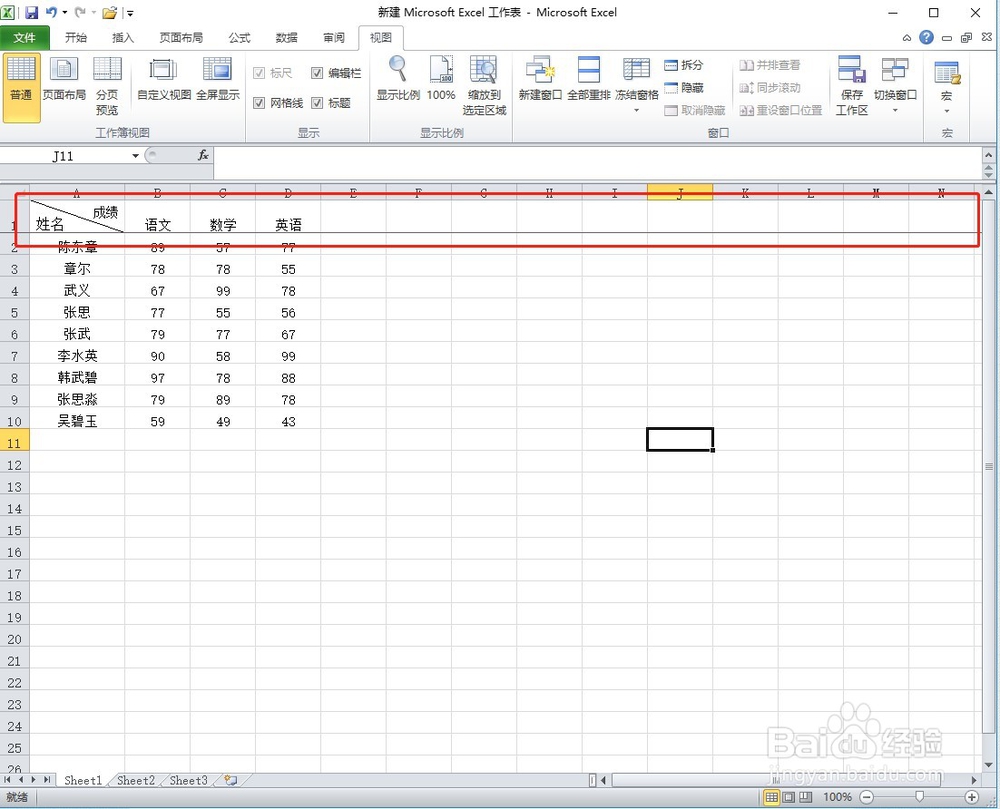Open Page Break Preview (分页预览)

[107, 86]
